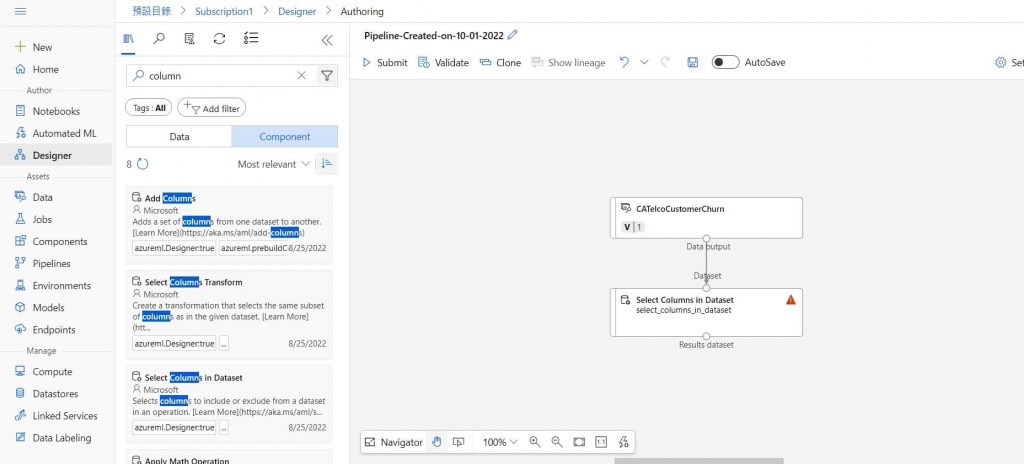This screenshot has width=1024, height=464.
Task: Edit the pipeline name pencil icon
Action: pos(513,35)
